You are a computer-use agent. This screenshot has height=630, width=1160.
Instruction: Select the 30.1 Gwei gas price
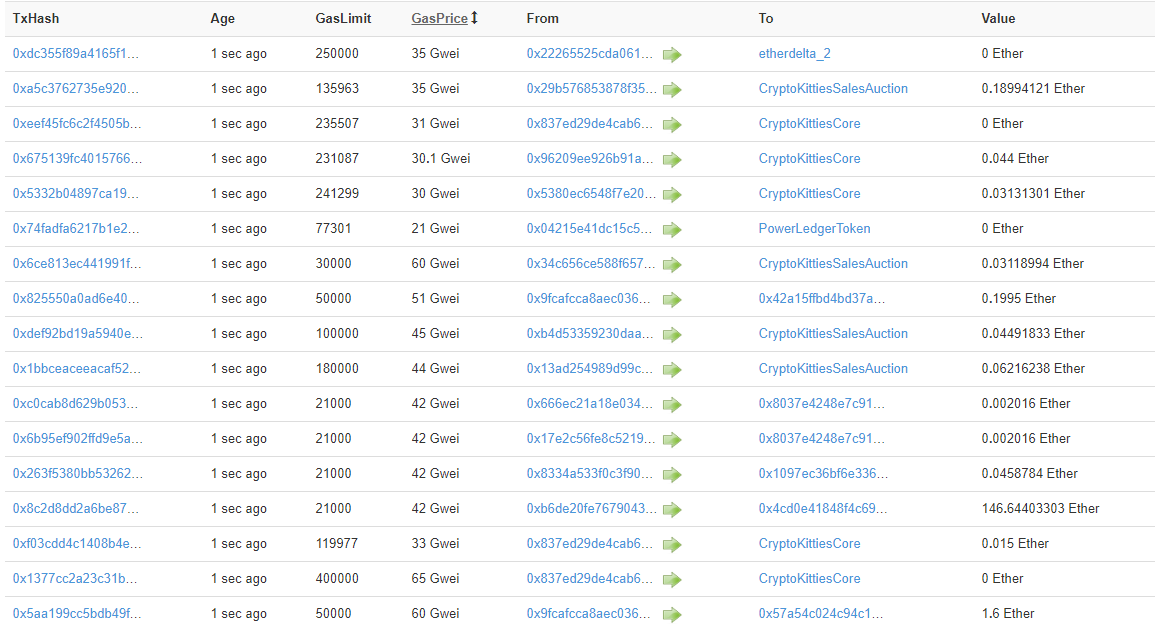click(x=441, y=158)
